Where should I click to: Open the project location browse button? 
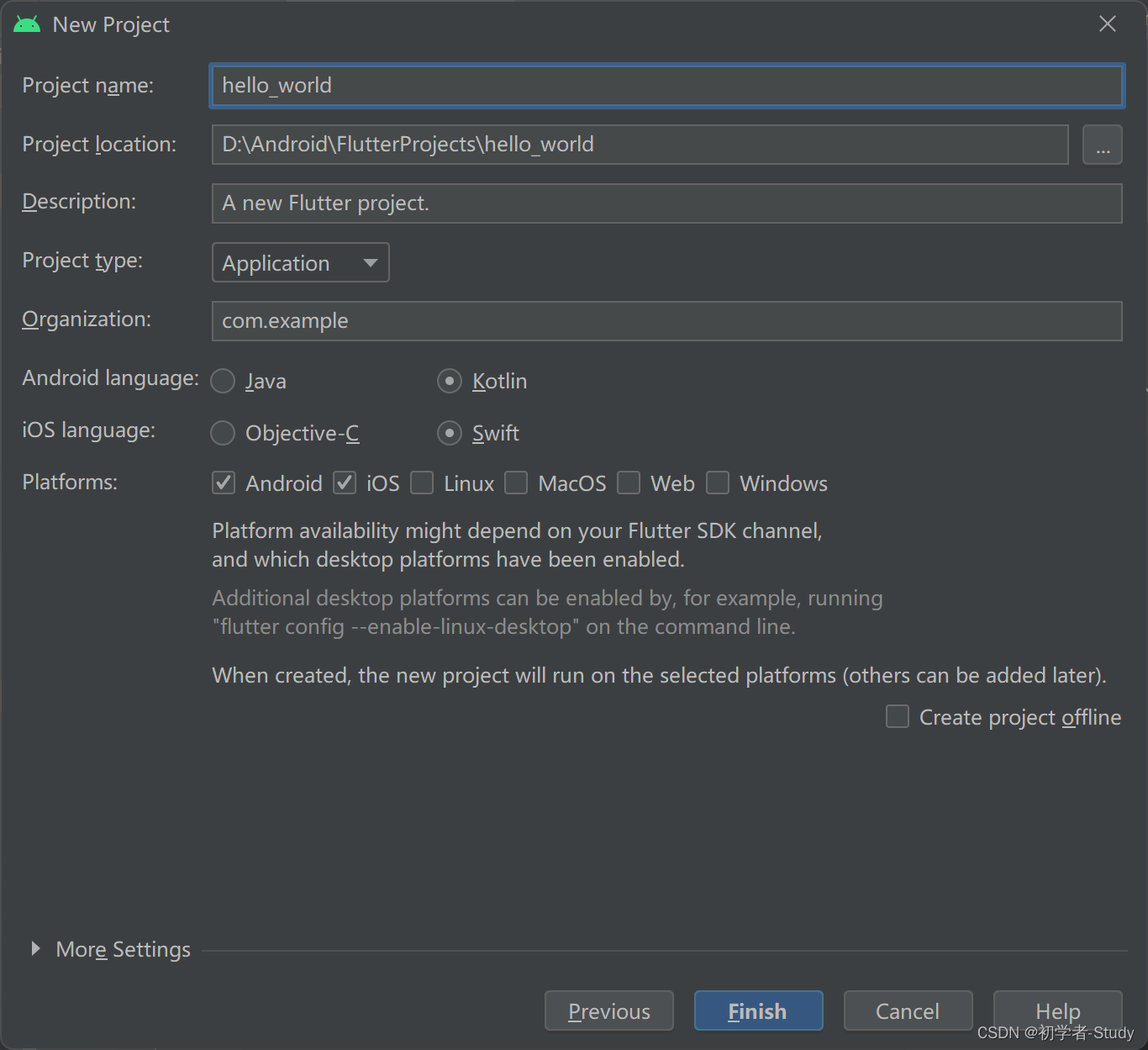[x=1103, y=145]
